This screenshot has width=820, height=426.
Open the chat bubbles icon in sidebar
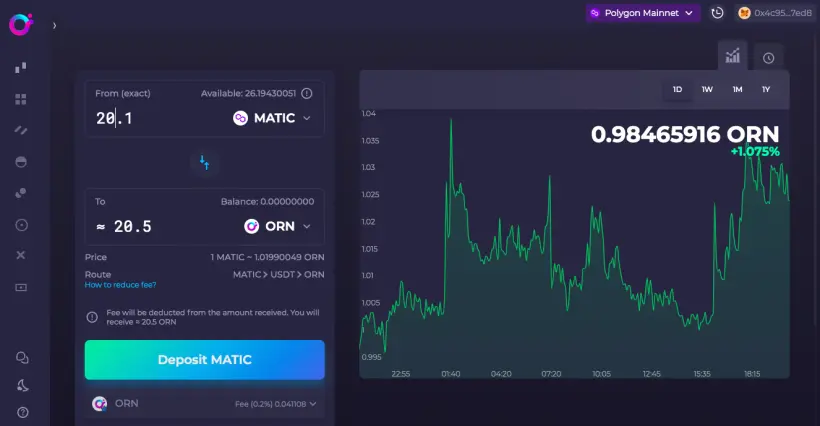[22, 358]
